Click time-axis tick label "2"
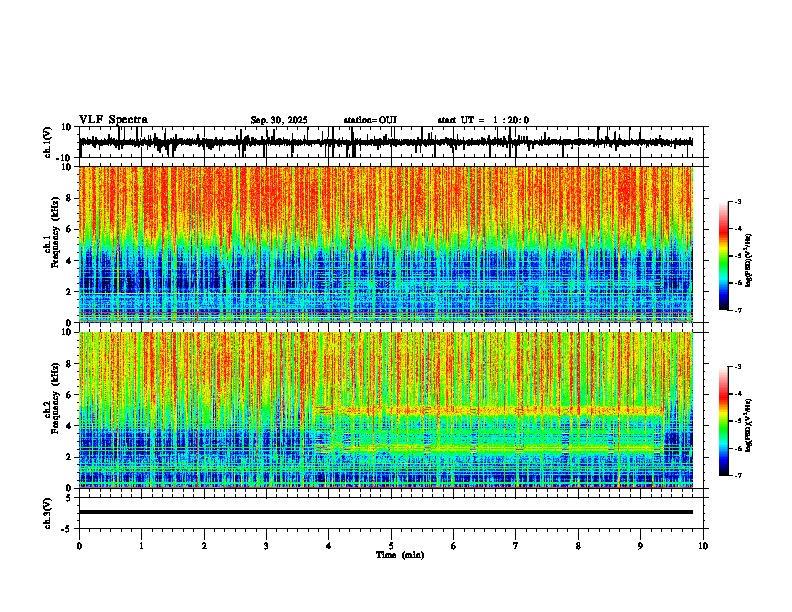792x612 pixels. click(x=204, y=546)
